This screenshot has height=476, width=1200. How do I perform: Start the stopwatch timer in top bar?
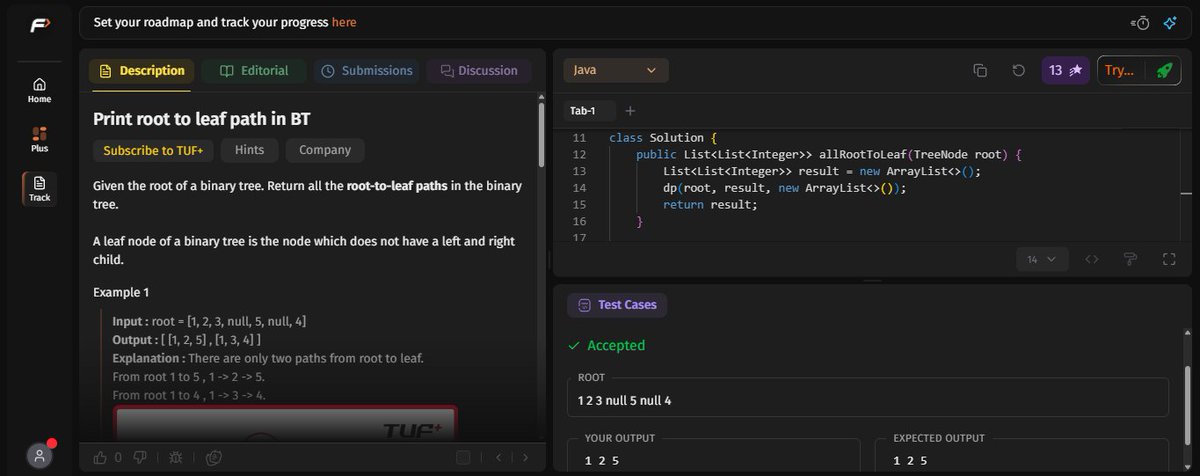click(1140, 22)
